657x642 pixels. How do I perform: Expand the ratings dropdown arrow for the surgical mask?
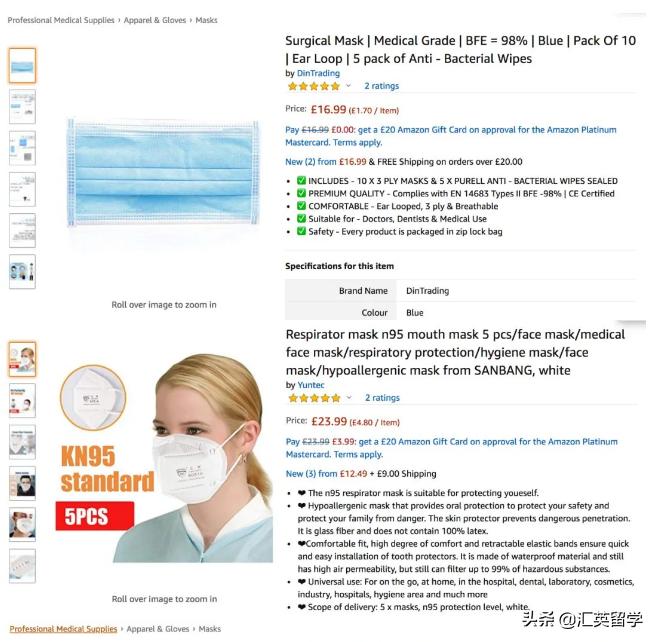point(348,86)
